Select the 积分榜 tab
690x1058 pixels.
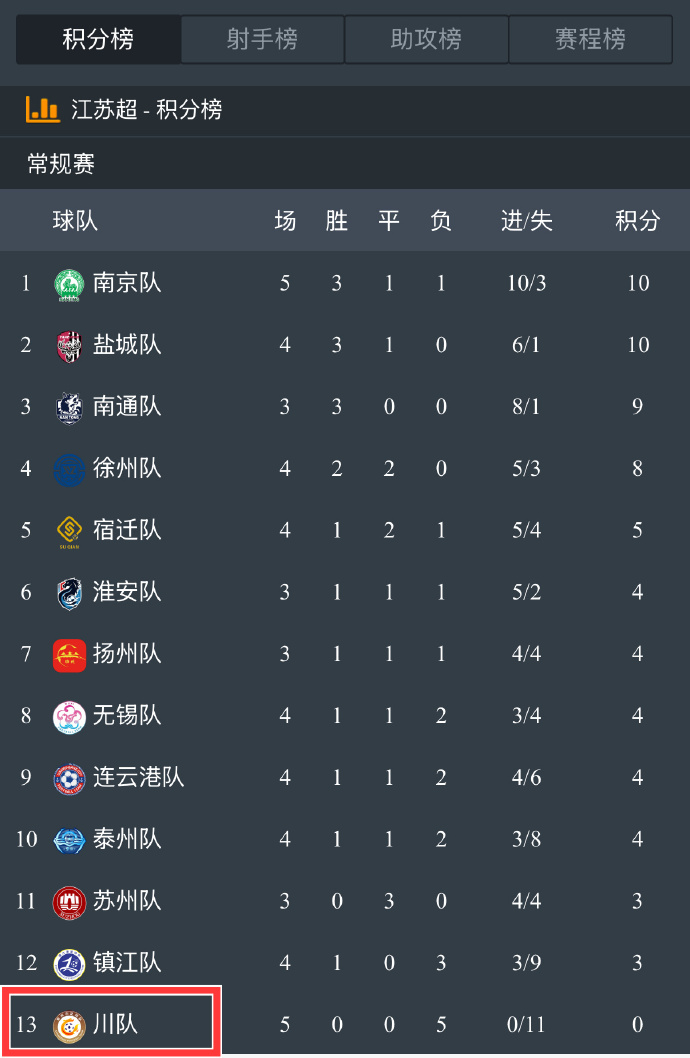point(98,40)
